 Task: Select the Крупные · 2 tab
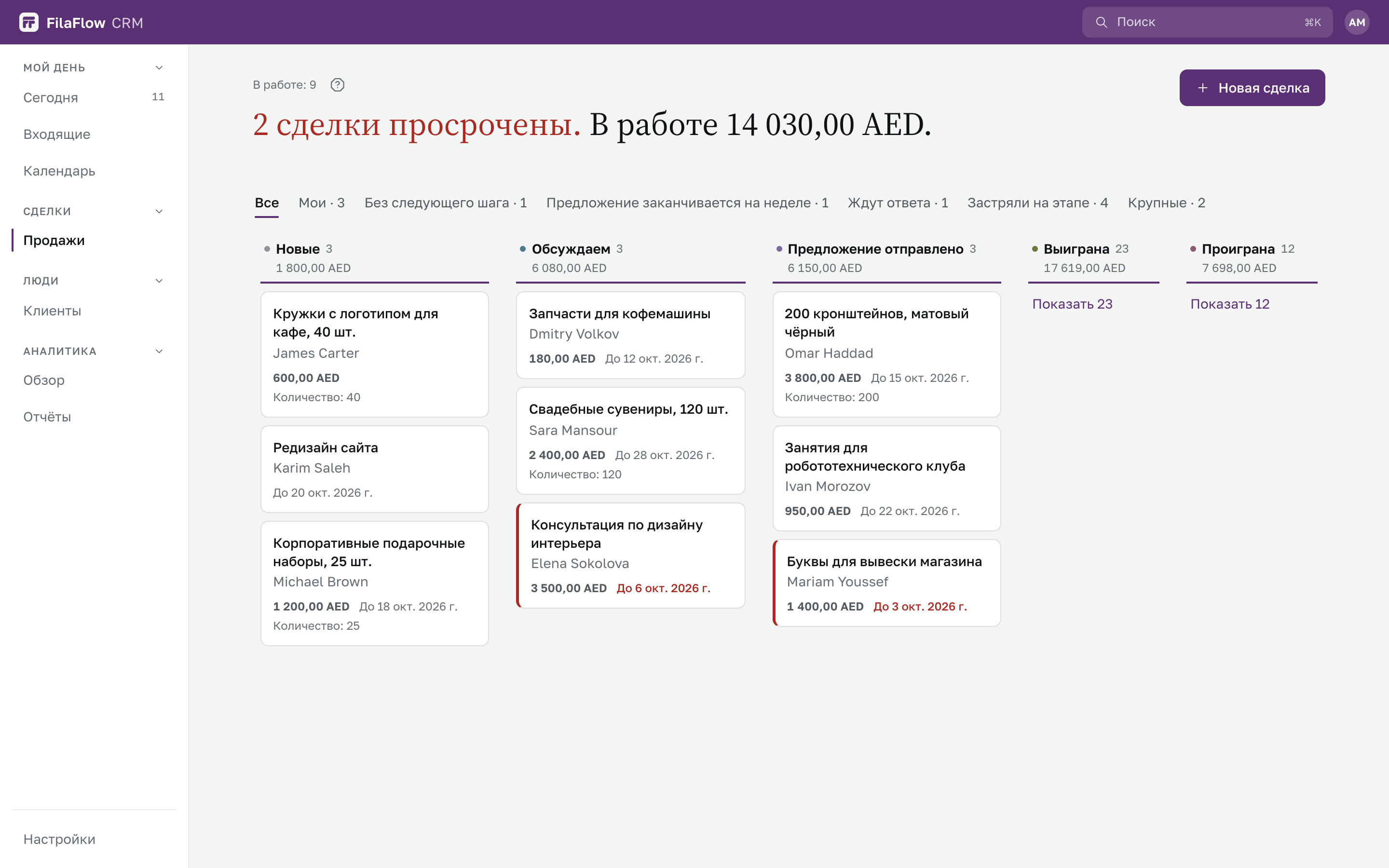click(1166, 203)
